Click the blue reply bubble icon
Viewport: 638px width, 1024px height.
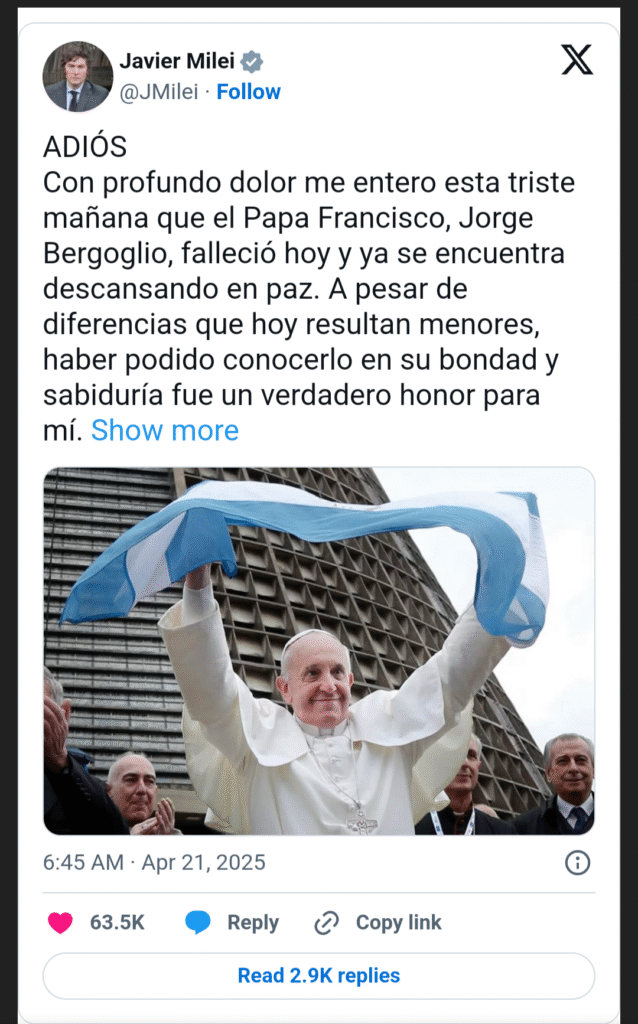[197, 922]
